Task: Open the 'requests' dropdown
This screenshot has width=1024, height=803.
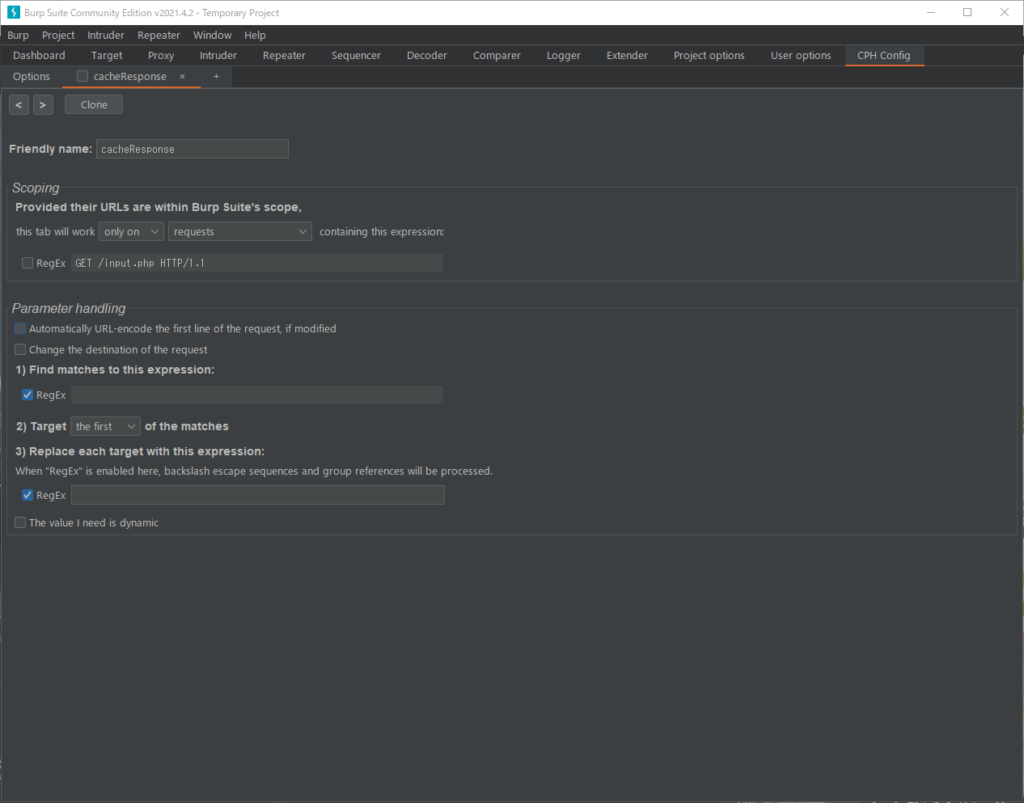Action: click(239, 231)
